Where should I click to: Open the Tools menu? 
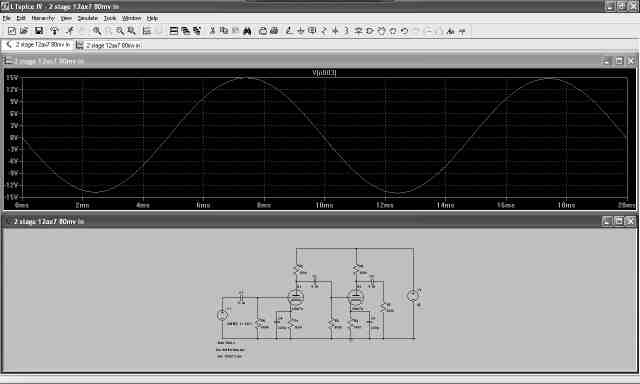(110, 18)
